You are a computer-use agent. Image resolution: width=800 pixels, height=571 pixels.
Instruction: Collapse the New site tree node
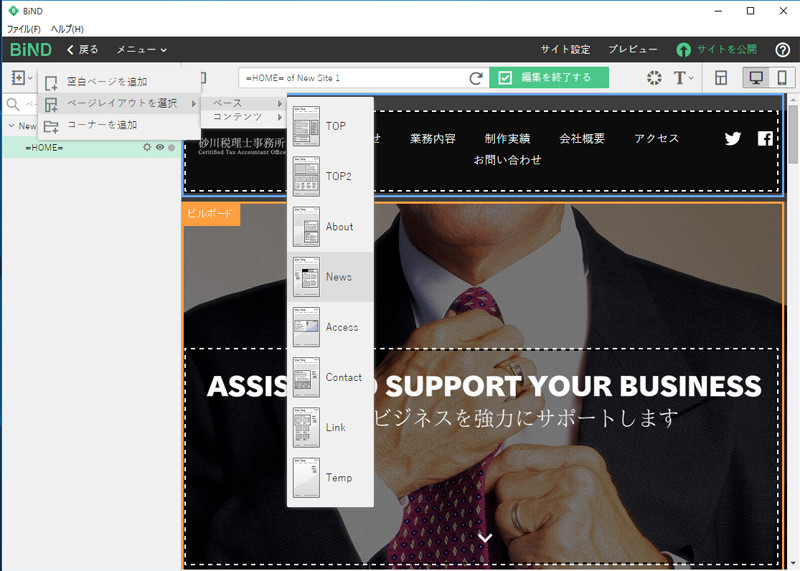coord(11,126)
